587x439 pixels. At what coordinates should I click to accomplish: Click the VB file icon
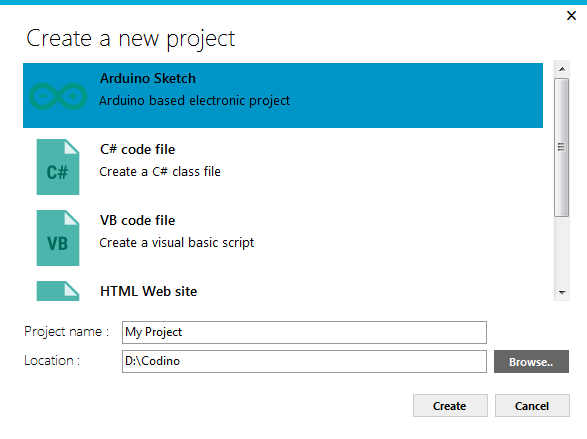(58, 238)
